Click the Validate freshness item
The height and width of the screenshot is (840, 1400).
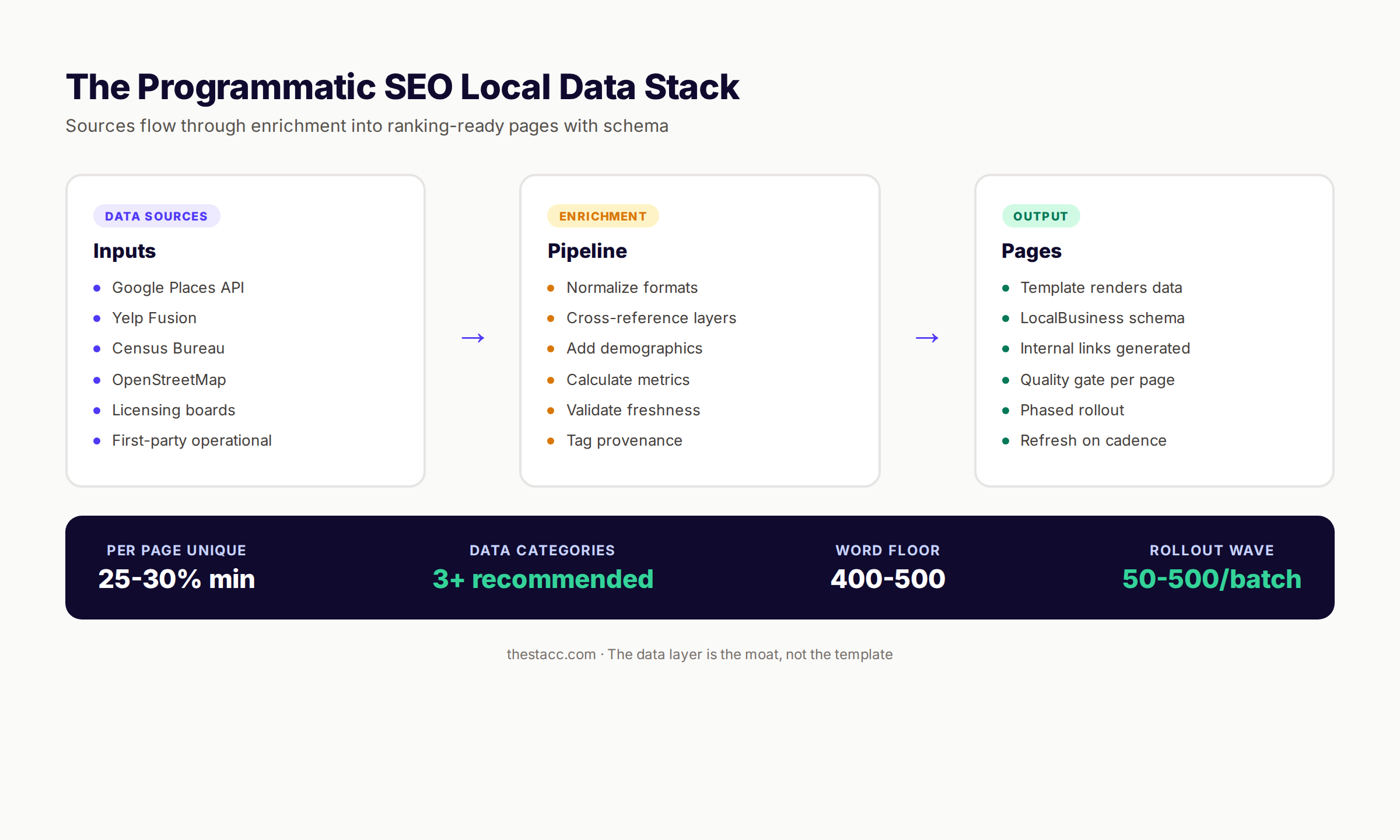click(633, 410)
